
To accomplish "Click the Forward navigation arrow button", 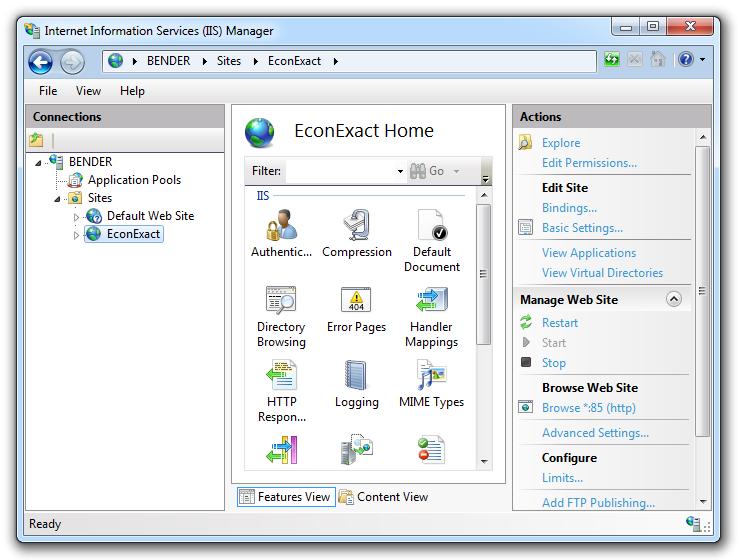I will [x=72, y=62].
